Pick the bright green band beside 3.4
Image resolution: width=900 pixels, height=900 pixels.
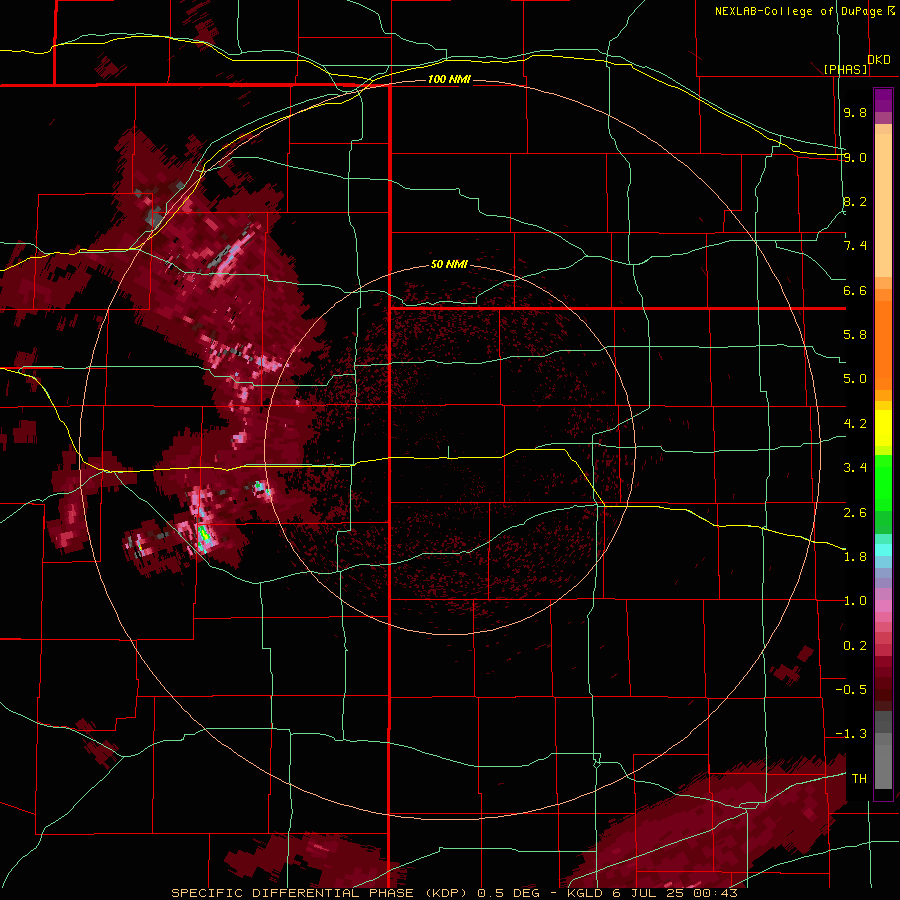coord(883,482)
